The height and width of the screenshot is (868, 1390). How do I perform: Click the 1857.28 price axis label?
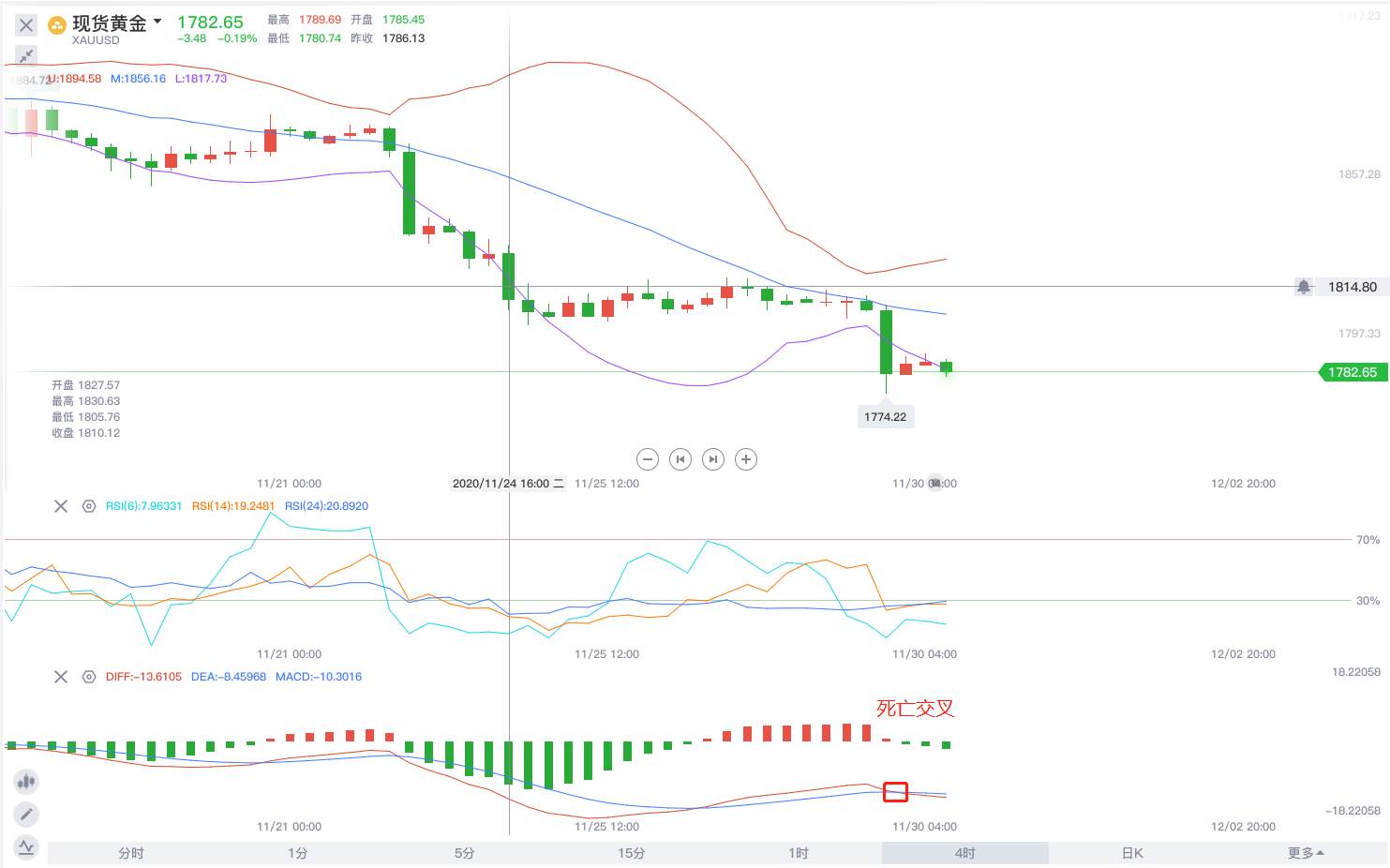pos(1359,174)
